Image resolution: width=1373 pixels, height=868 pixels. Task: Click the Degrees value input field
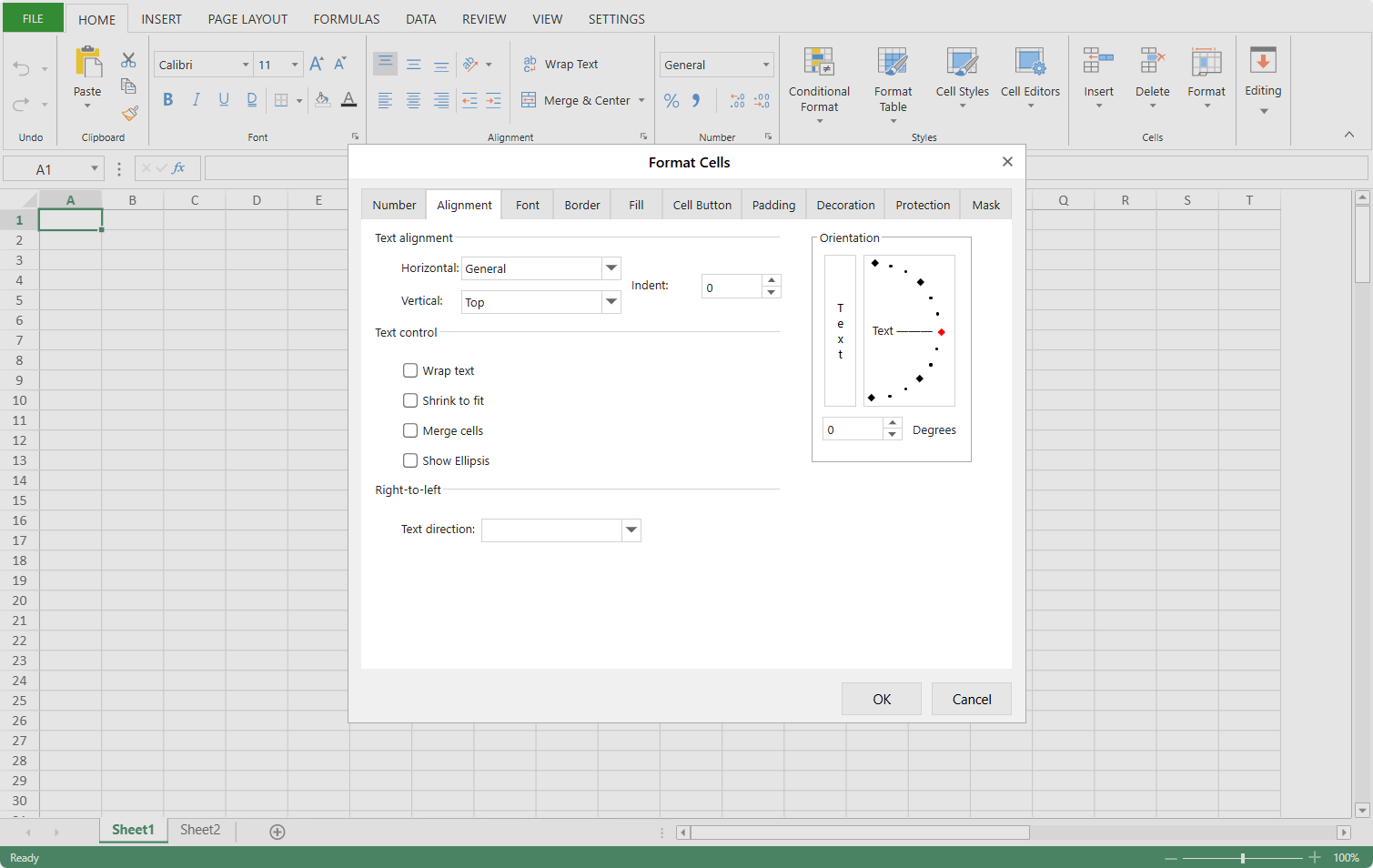coord(853,429)
